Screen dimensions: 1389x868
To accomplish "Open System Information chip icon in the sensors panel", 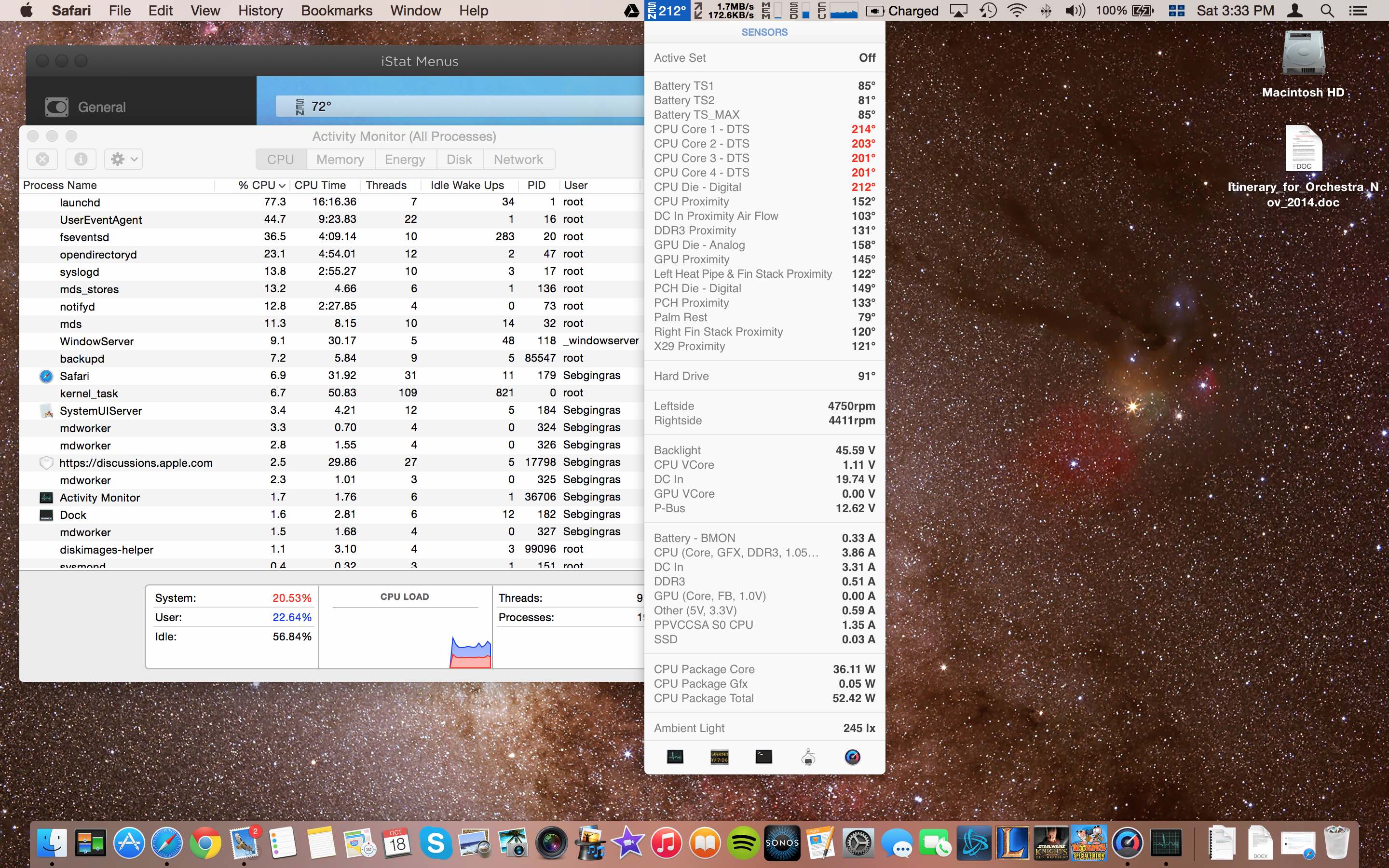I will tap(808, 757).
